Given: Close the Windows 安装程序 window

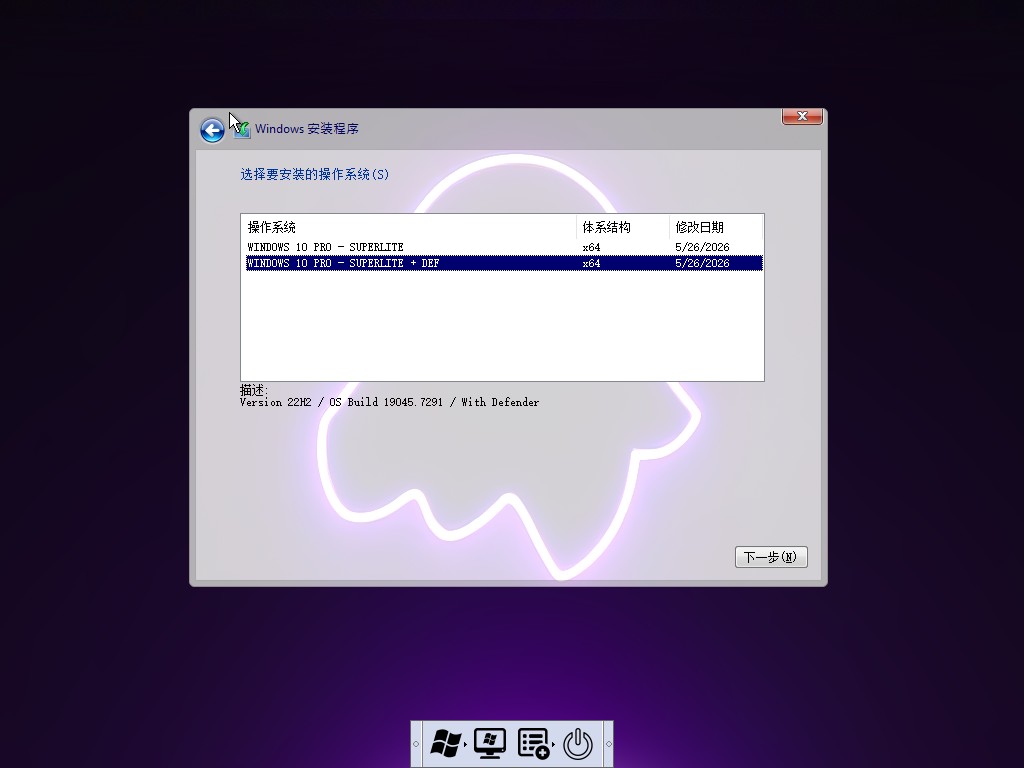Looking at the screenshot, I should [x=802, y=116].
